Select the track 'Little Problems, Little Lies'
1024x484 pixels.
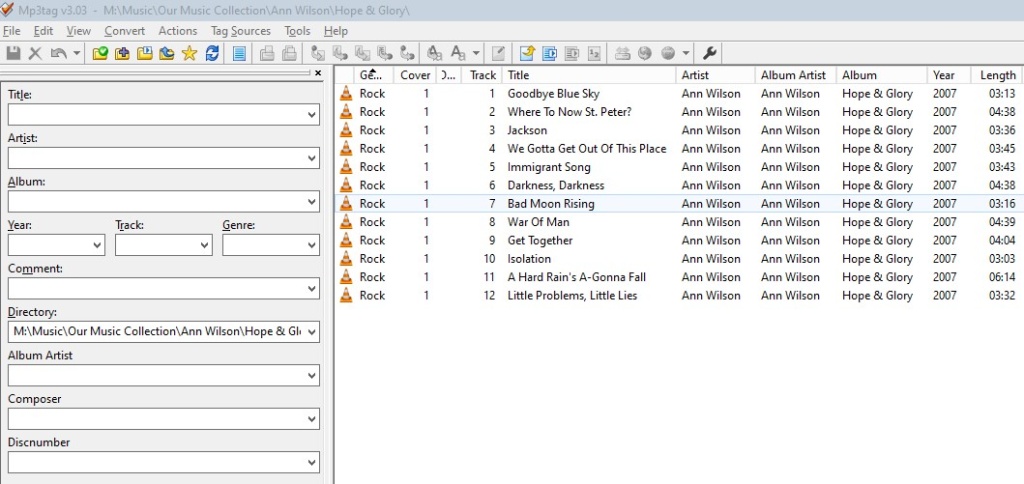[x=572, y=295]
